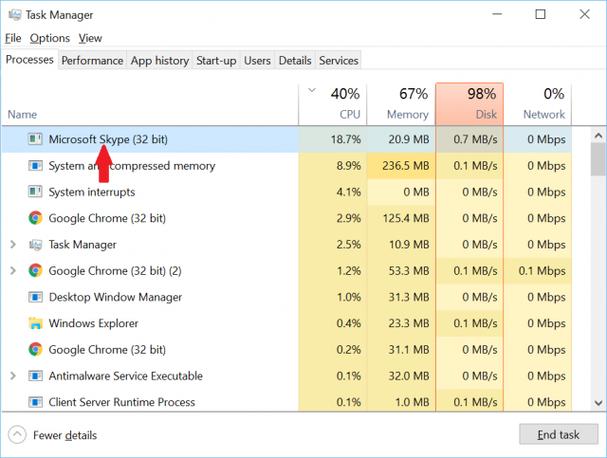Viewport: 607px width, 458px height.
Task: Click the 2.5% CPU value
Action: pos(348,245)
